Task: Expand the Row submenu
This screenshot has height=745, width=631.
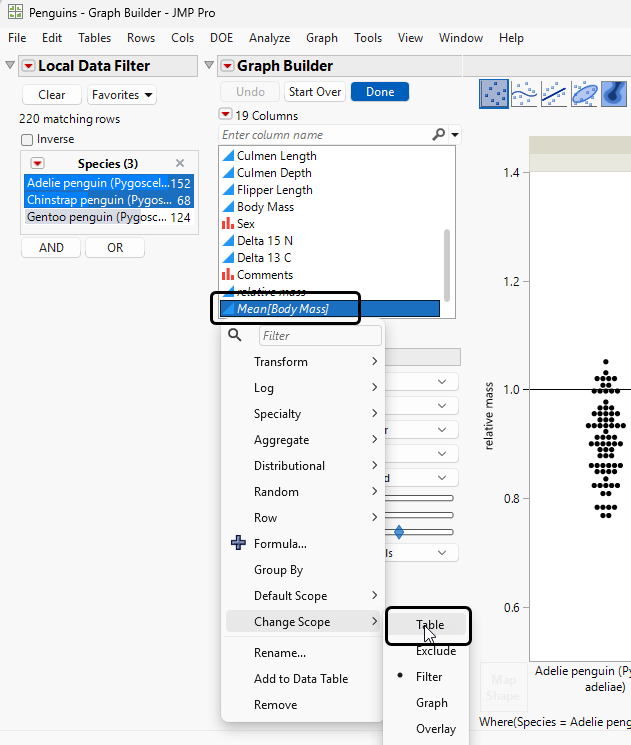Action: (x=303, y=517)
